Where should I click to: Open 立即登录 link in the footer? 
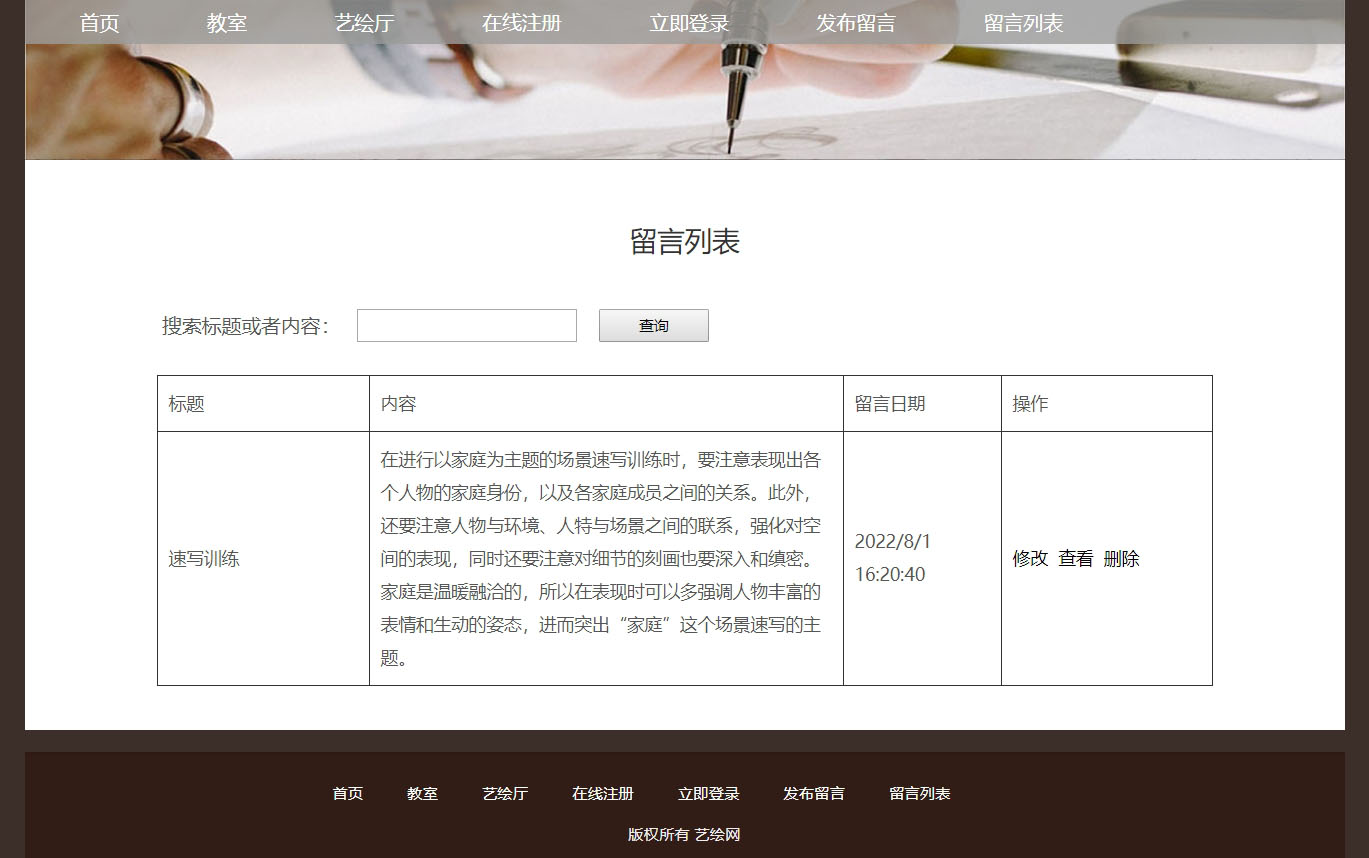[x=709, y=794]
